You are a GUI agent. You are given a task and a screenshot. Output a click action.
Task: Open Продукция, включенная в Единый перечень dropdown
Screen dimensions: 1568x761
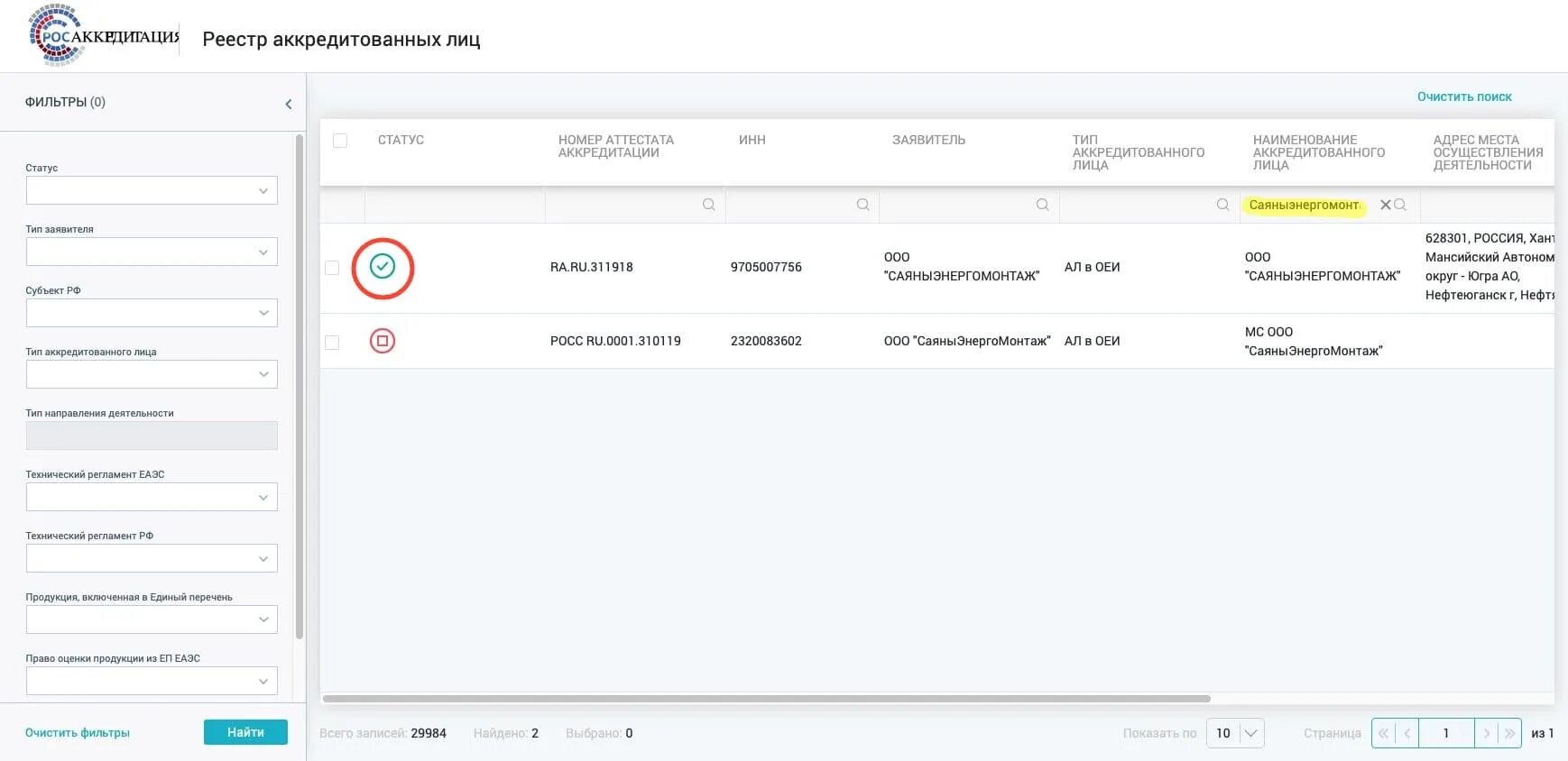[152, 619]
